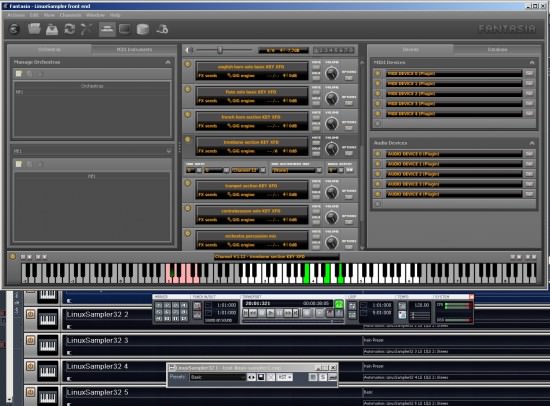
Task: Toggle power button of LinuxSampler32 2 track
Action: click(31, 314)
